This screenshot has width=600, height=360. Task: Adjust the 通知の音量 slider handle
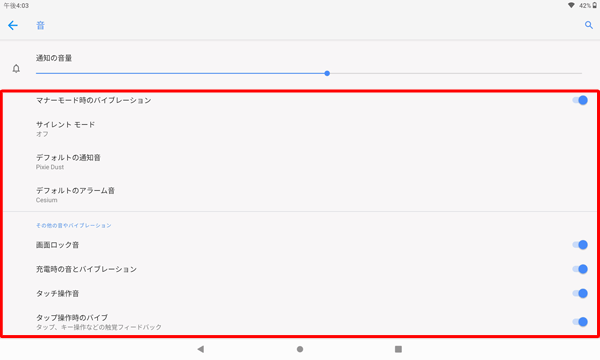[327, 73]
